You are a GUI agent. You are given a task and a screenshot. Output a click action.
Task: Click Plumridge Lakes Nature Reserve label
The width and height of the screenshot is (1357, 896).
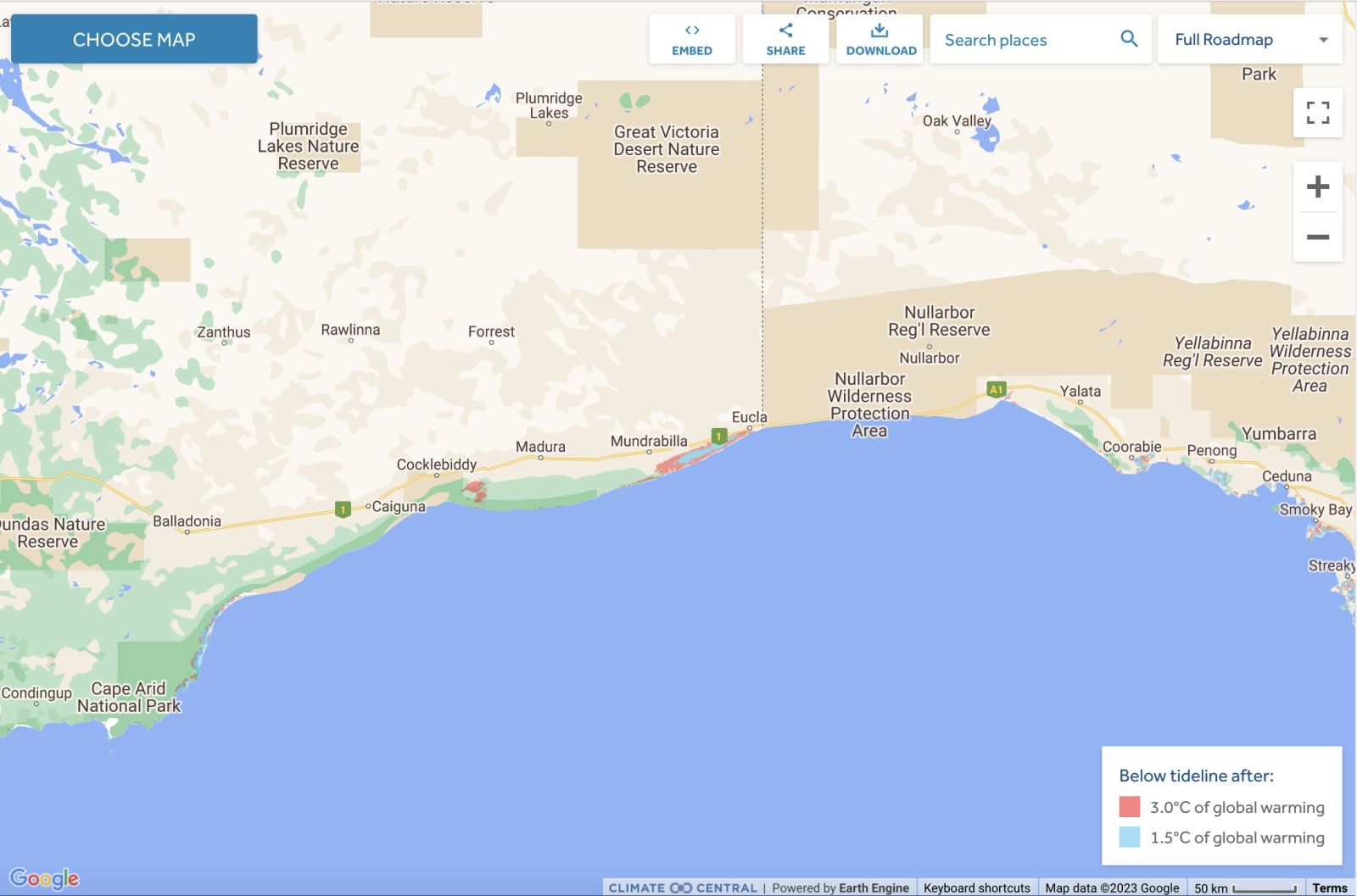tap(308, 146)
